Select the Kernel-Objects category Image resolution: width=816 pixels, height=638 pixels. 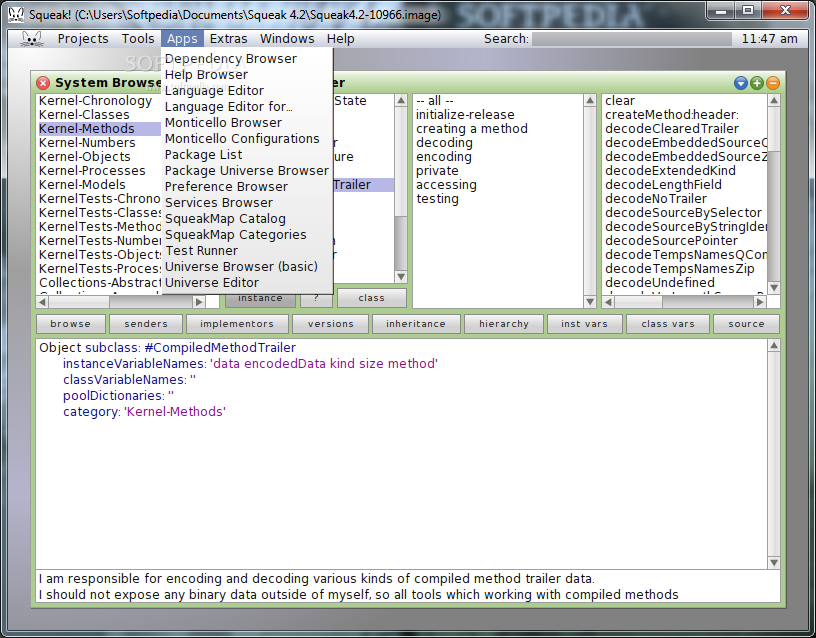click(85, 157)
